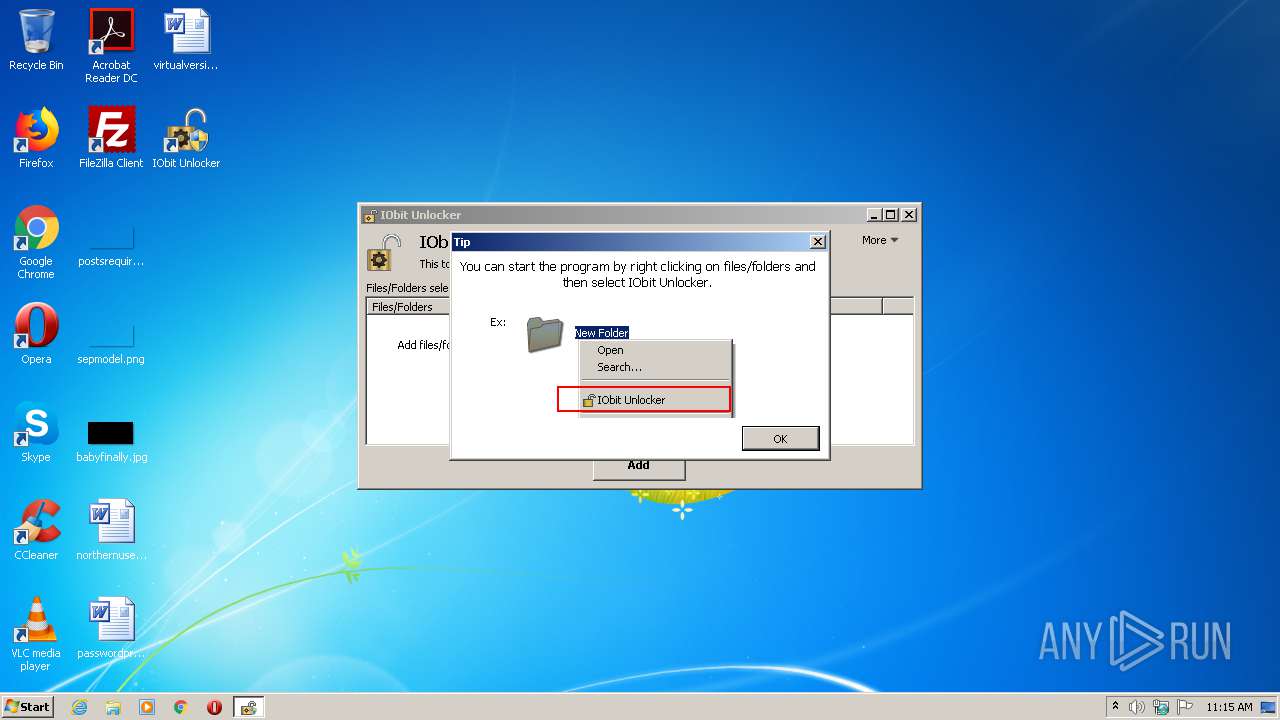
Task: Open Windows Explorer from the taskbar
Action: 113,707
